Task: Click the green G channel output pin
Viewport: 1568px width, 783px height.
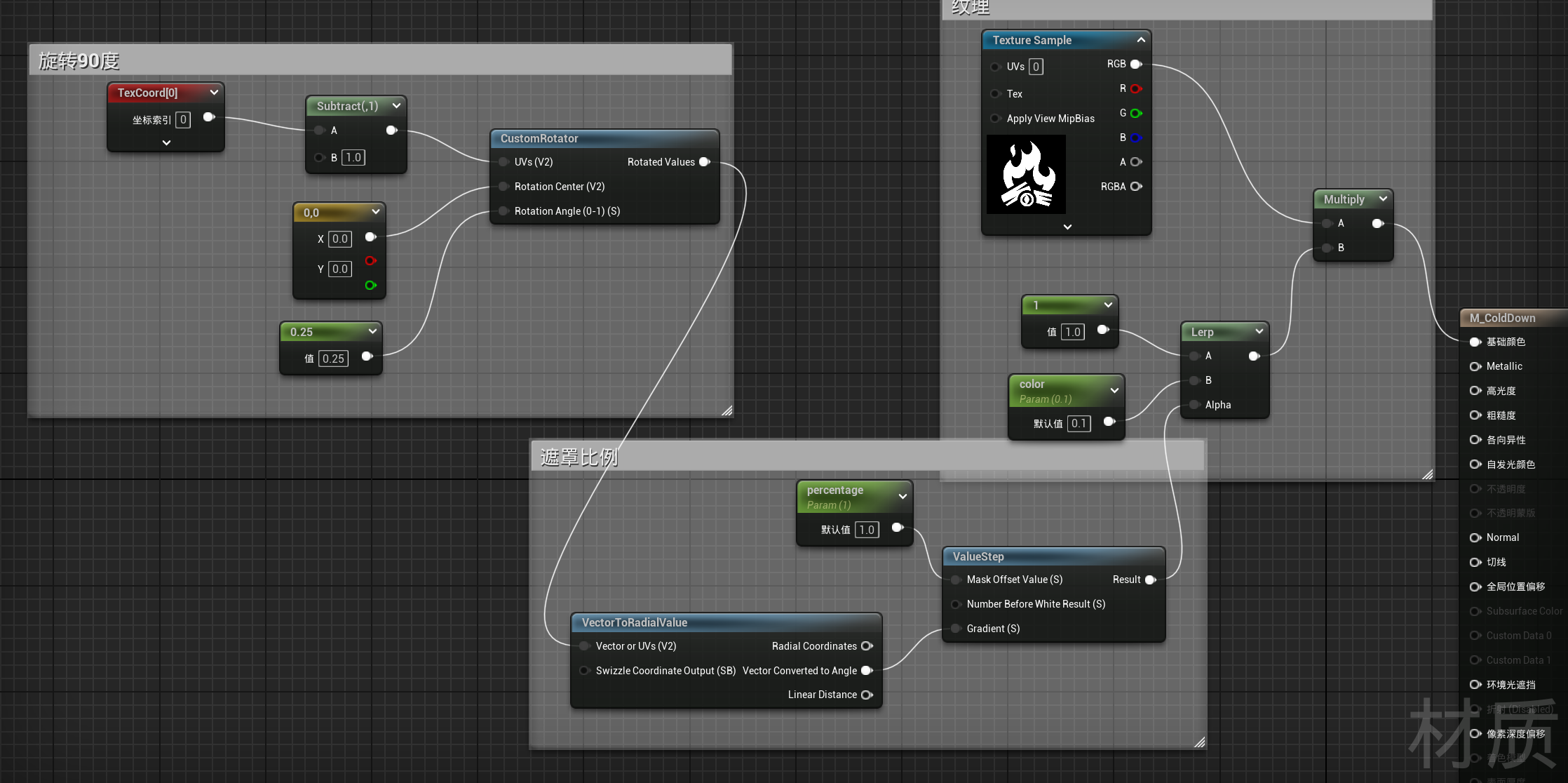Action: [1136, 114]
